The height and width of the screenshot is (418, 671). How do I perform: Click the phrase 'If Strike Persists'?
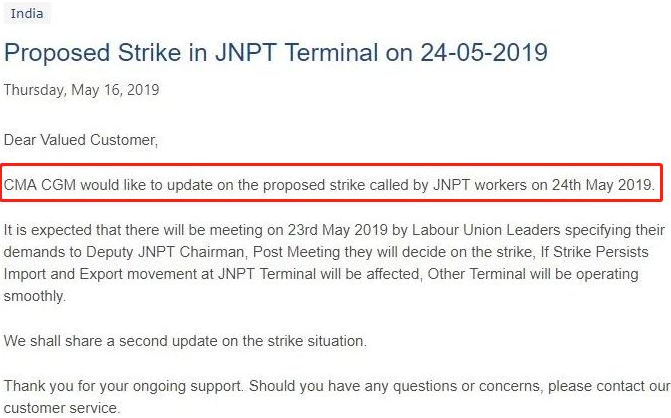coord(595,252)
